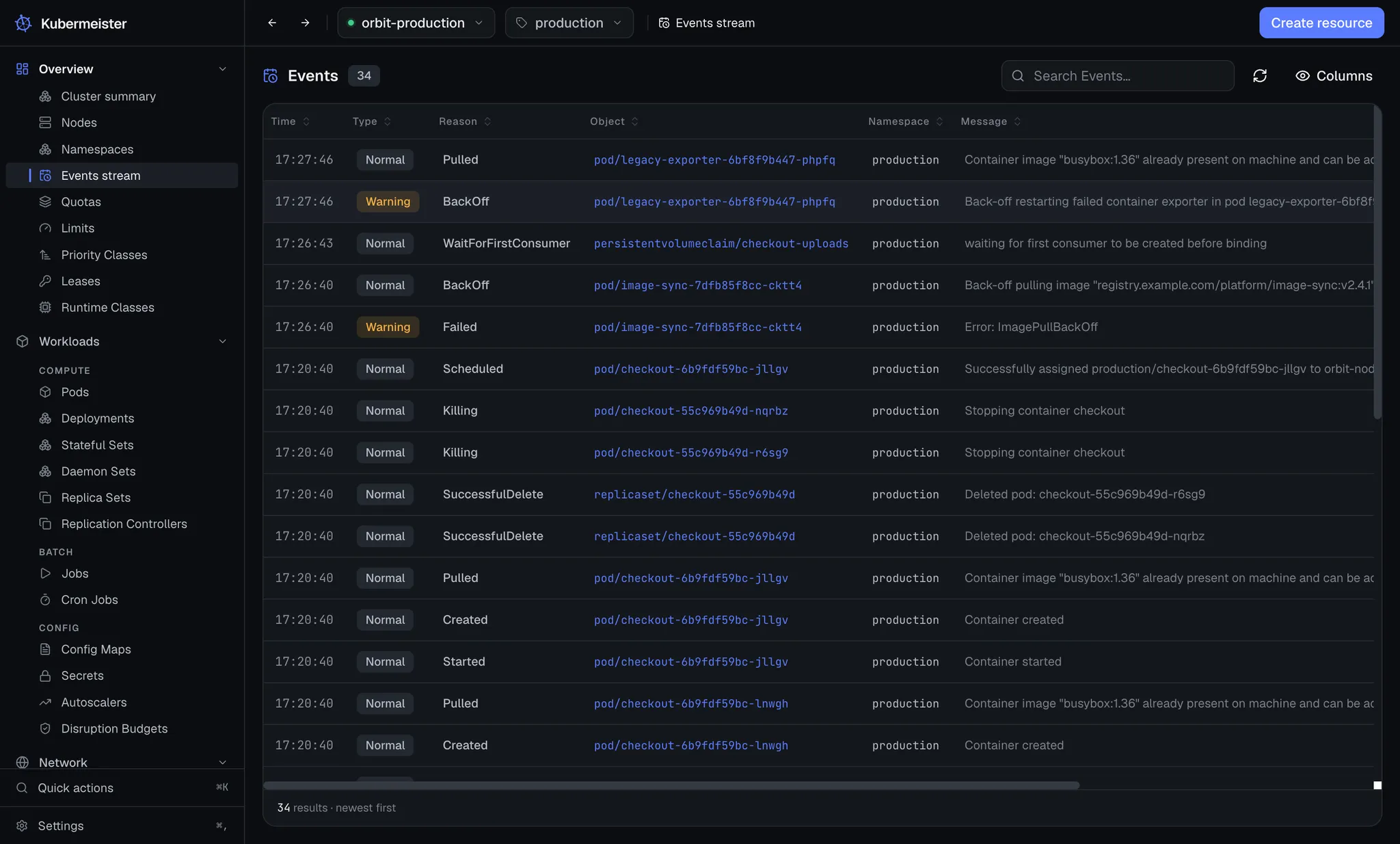Open persistentvolumeclaim/checkout-uploads link
The width and height of the screenshot is (1400, 844).
pos(721,243)
